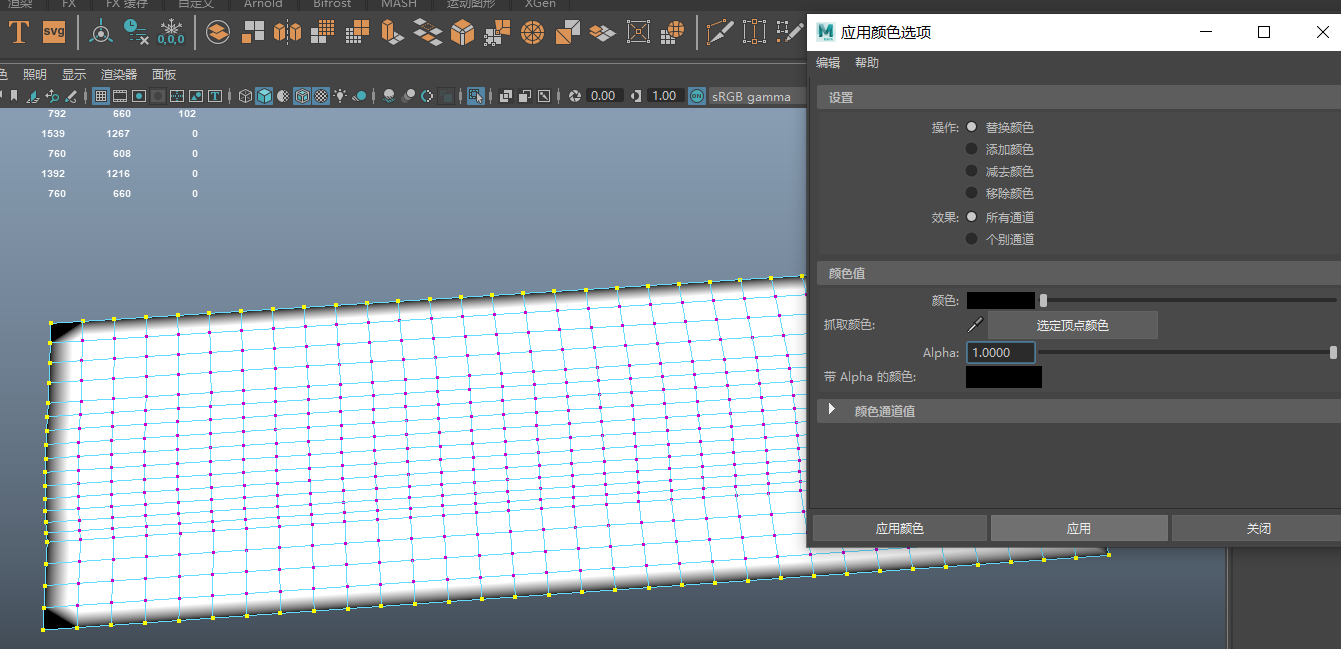Toggle color management ON button
1341x649 pixels.
point(697,96)
